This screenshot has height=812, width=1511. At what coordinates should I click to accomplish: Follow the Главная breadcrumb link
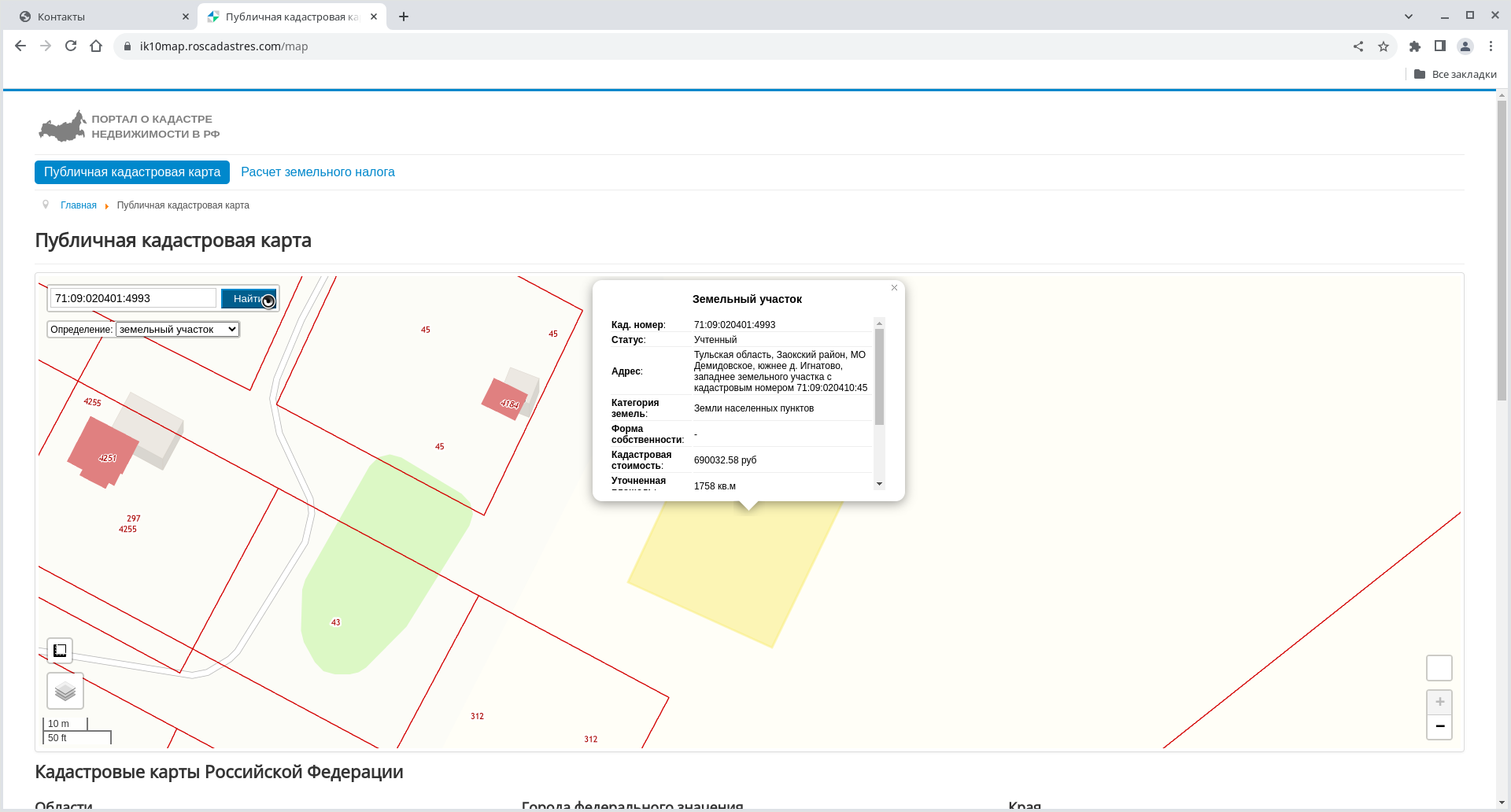(79, 205)
